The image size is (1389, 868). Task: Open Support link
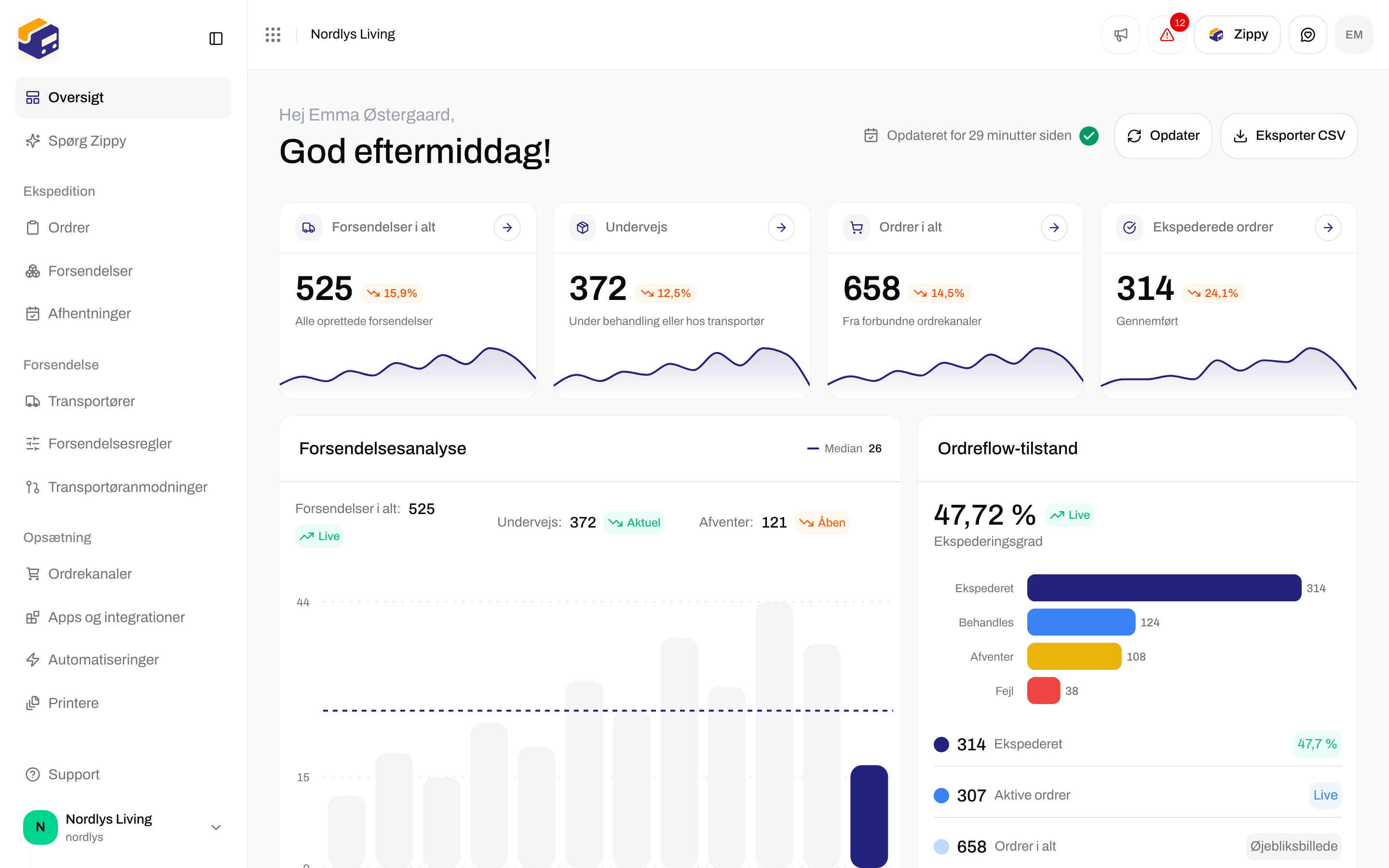click(x=123, y=774)
